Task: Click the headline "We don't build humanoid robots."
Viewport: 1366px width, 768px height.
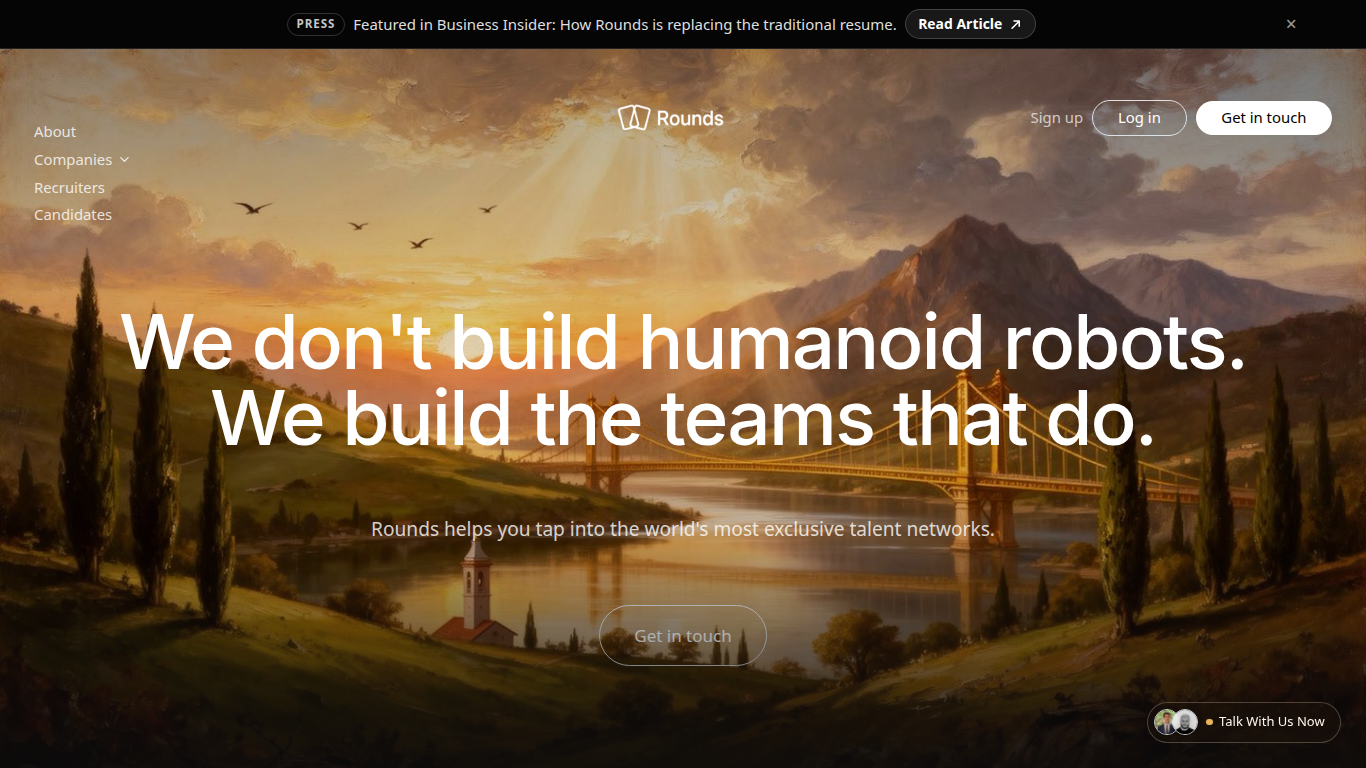Action: (x=684, y=343)
